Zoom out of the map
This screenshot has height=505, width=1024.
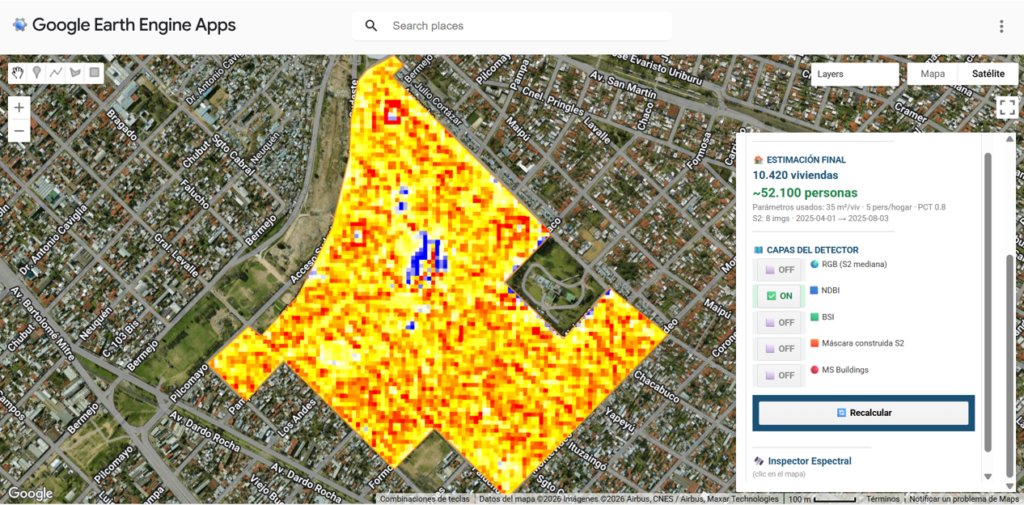click(19, 131)
